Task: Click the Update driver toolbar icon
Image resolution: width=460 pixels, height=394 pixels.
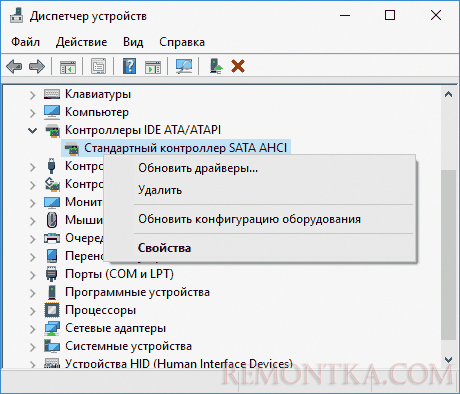Action: point(216,66)
